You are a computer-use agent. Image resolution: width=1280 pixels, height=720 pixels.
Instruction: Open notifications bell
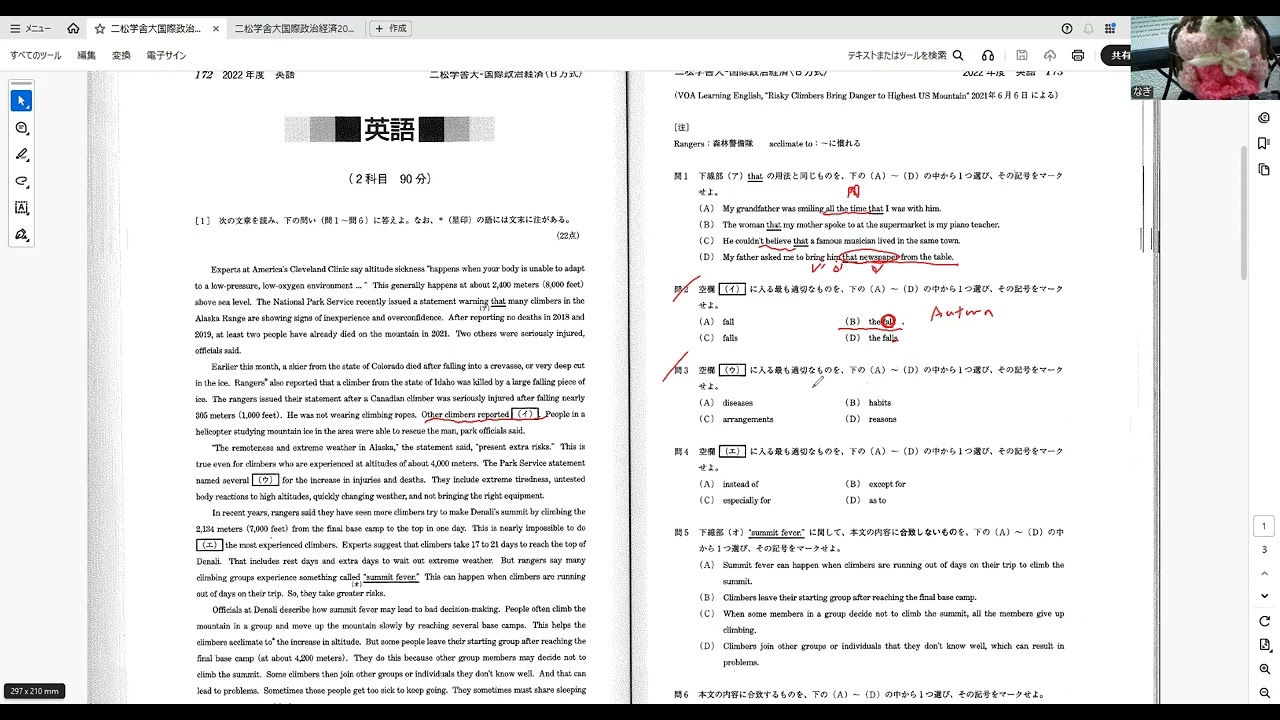(x=1089, y=29)
